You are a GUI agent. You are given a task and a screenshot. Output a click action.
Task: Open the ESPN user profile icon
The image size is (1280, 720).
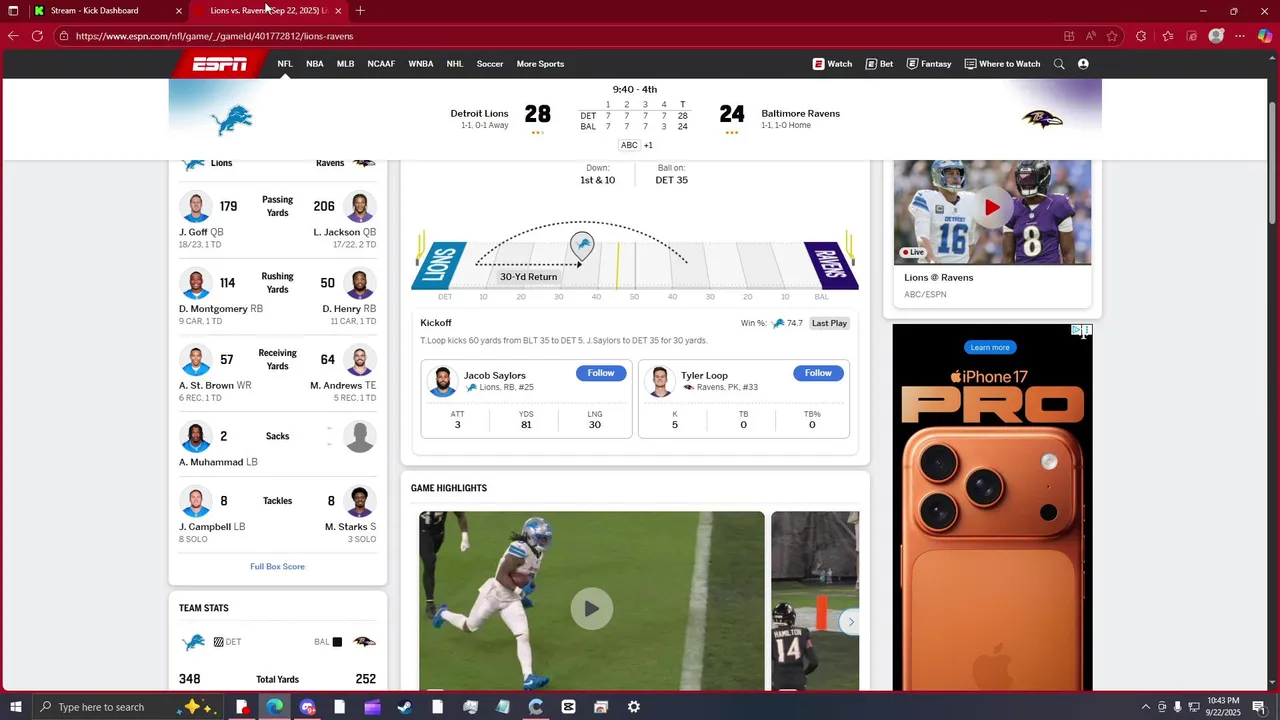1083,64
